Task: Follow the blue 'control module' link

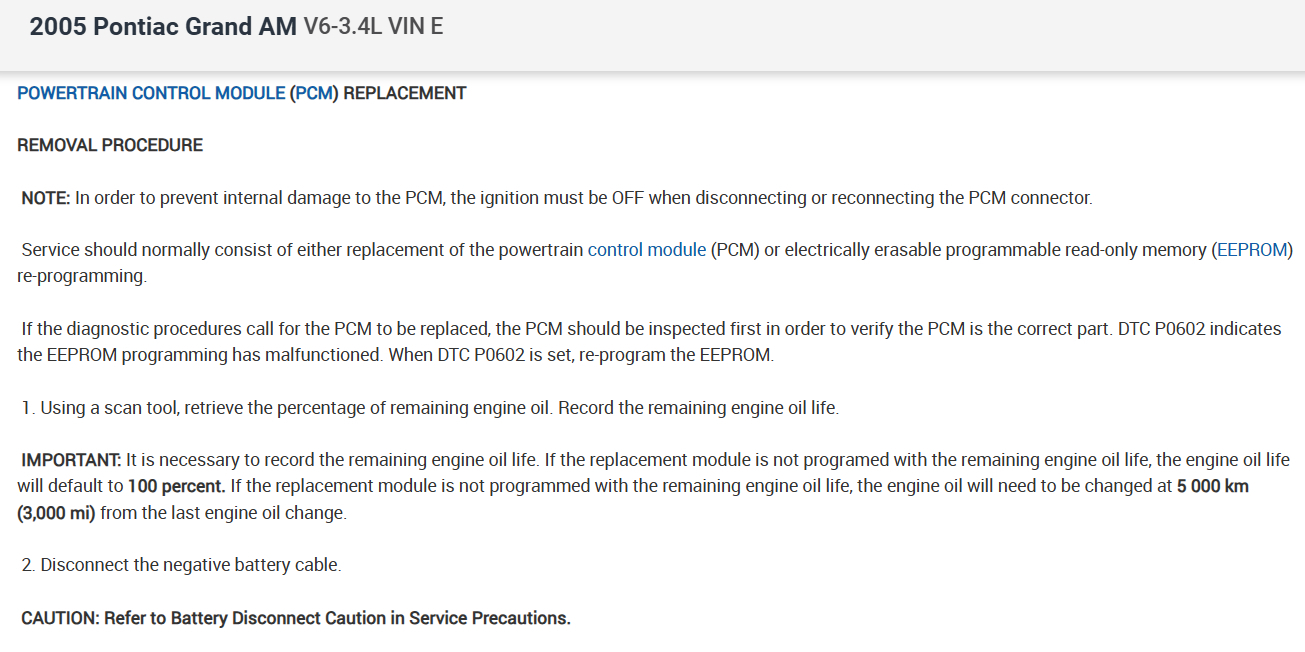Action: (x=646, y=249)
